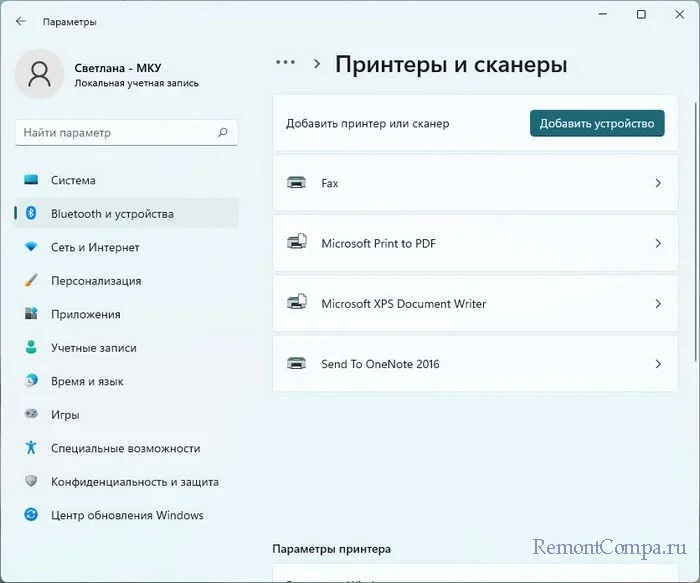Click the Send To OneNote 2016 printer icon

[297, 364]
